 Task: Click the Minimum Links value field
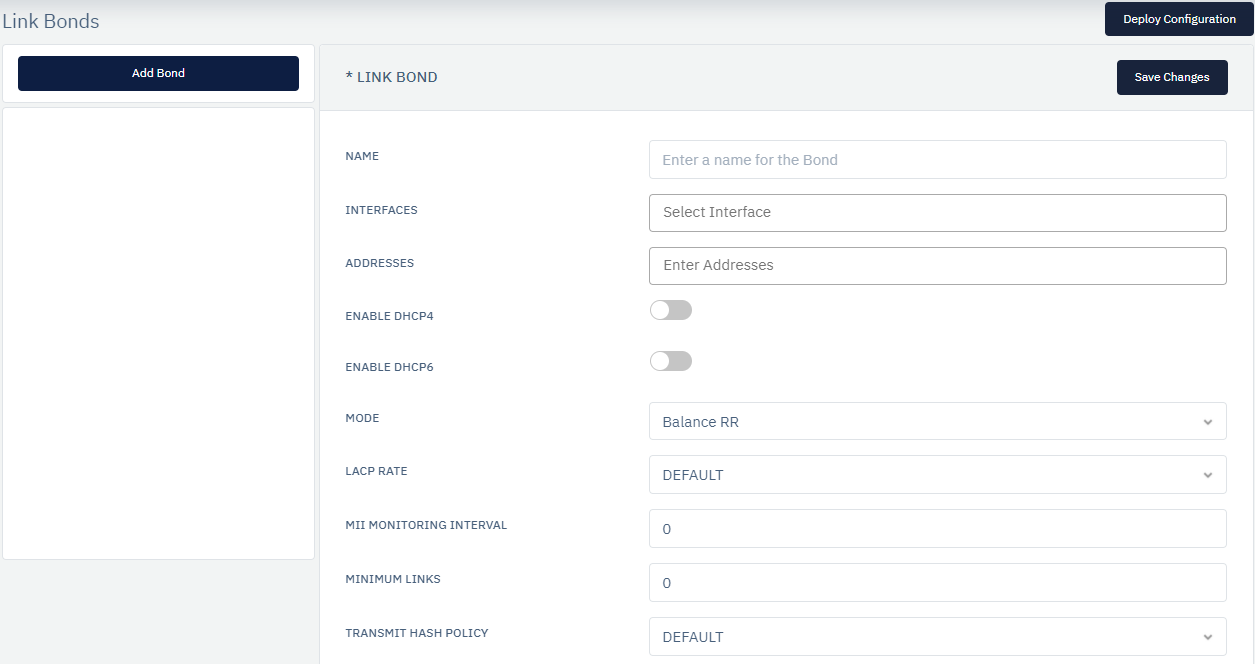(937, 583)
